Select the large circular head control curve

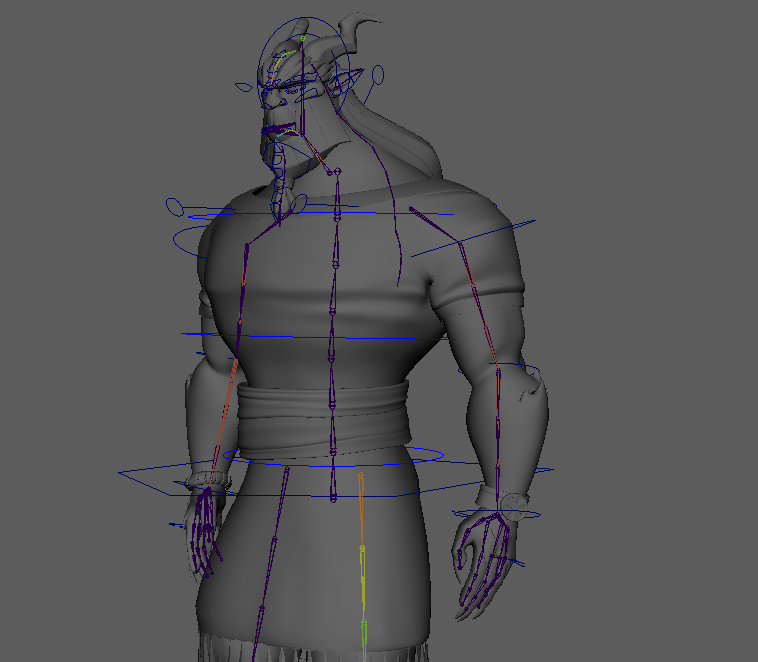click(262, 50)
